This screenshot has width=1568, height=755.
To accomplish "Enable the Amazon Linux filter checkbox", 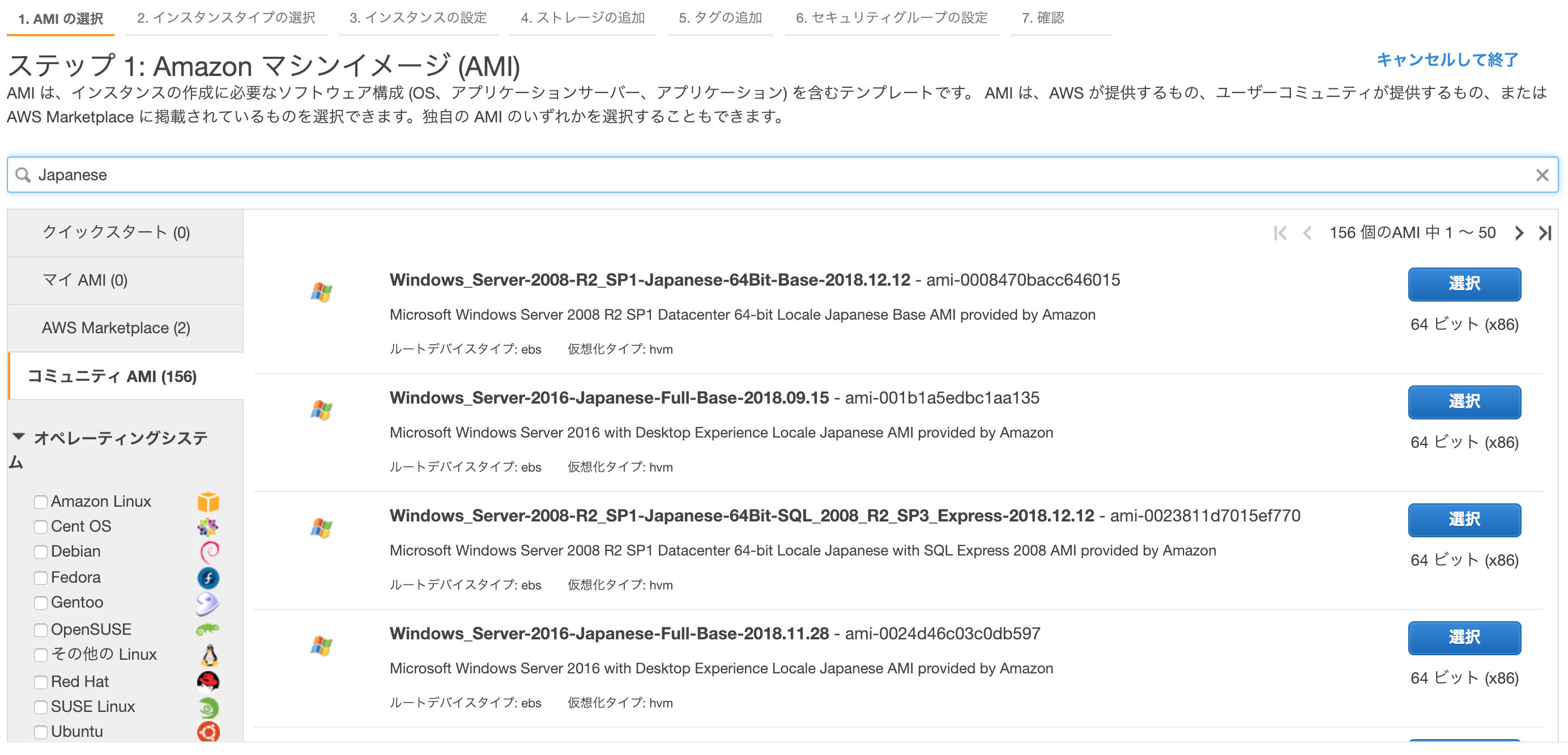I will (41, 502).
